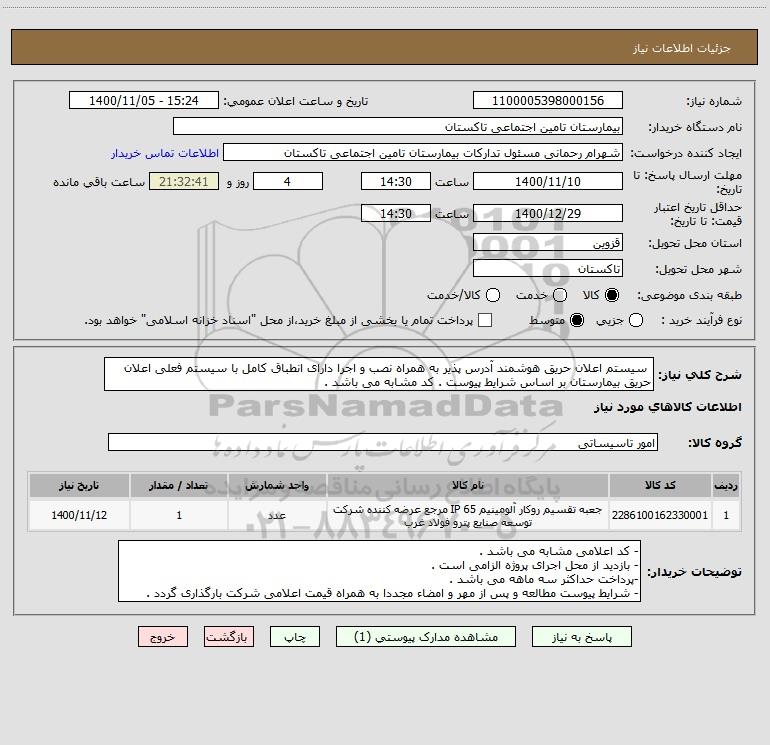Click the remaining days field showing 4
Image resolution: width=770 pixels, height=745 pixels.
point(288,181)
